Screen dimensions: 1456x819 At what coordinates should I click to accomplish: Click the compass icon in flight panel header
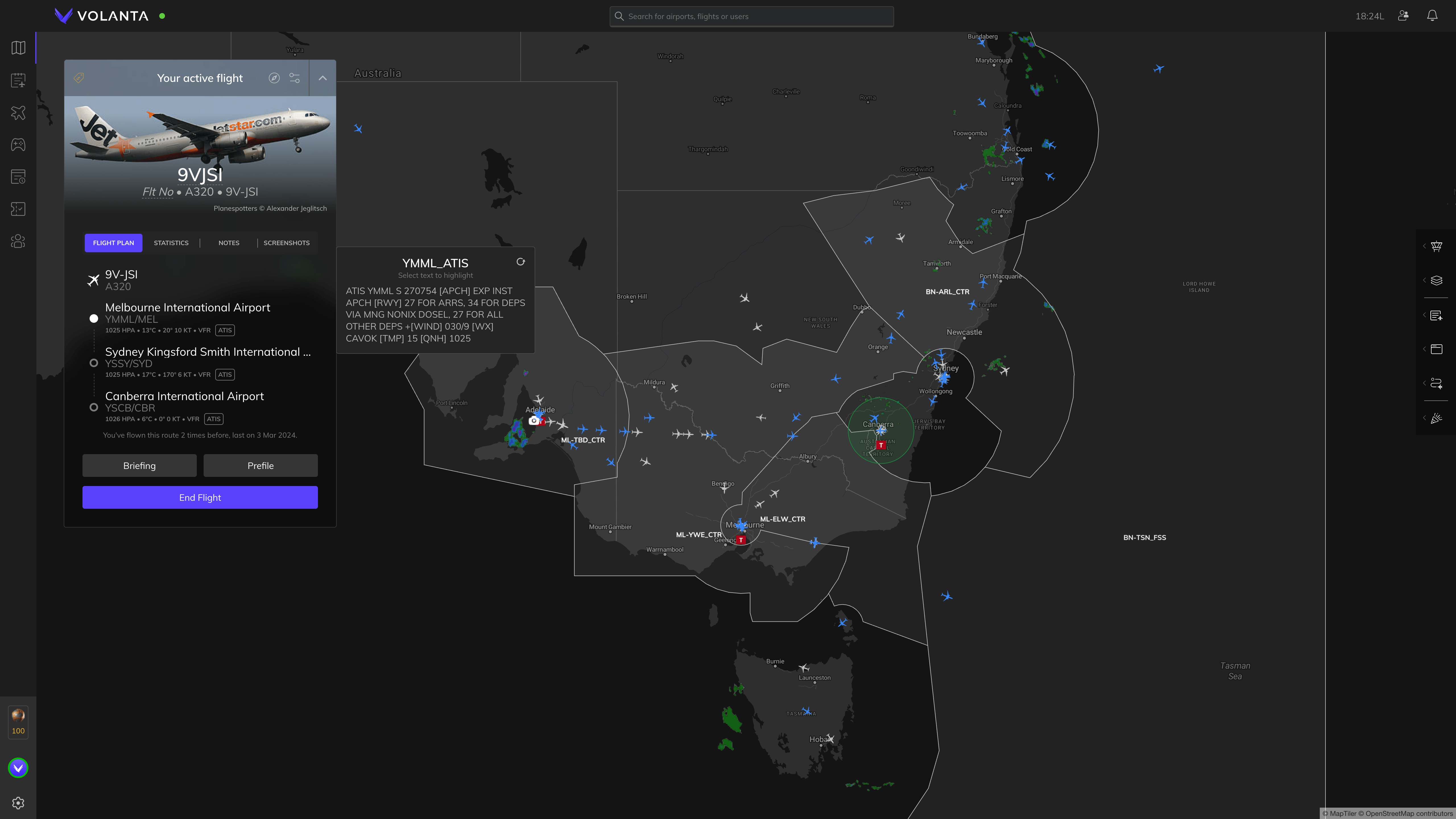tap(274, 78)
